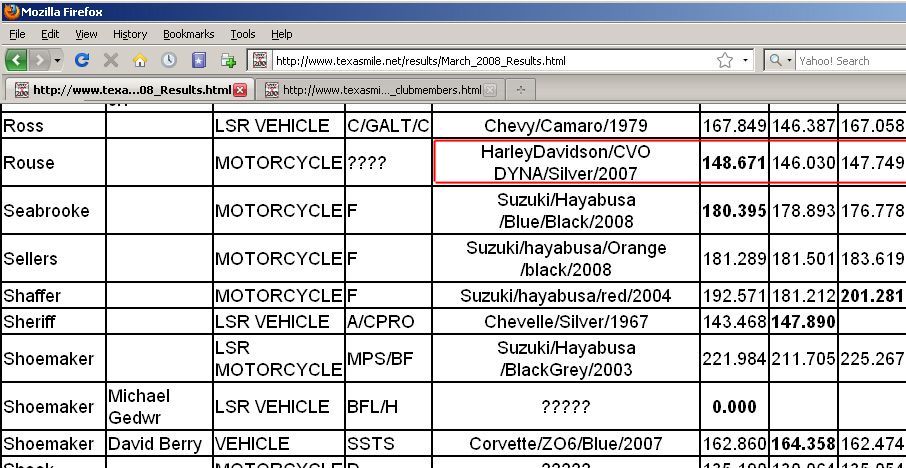
Task: Click the Bookmarks toolbar icon
Action: [198, 60]
